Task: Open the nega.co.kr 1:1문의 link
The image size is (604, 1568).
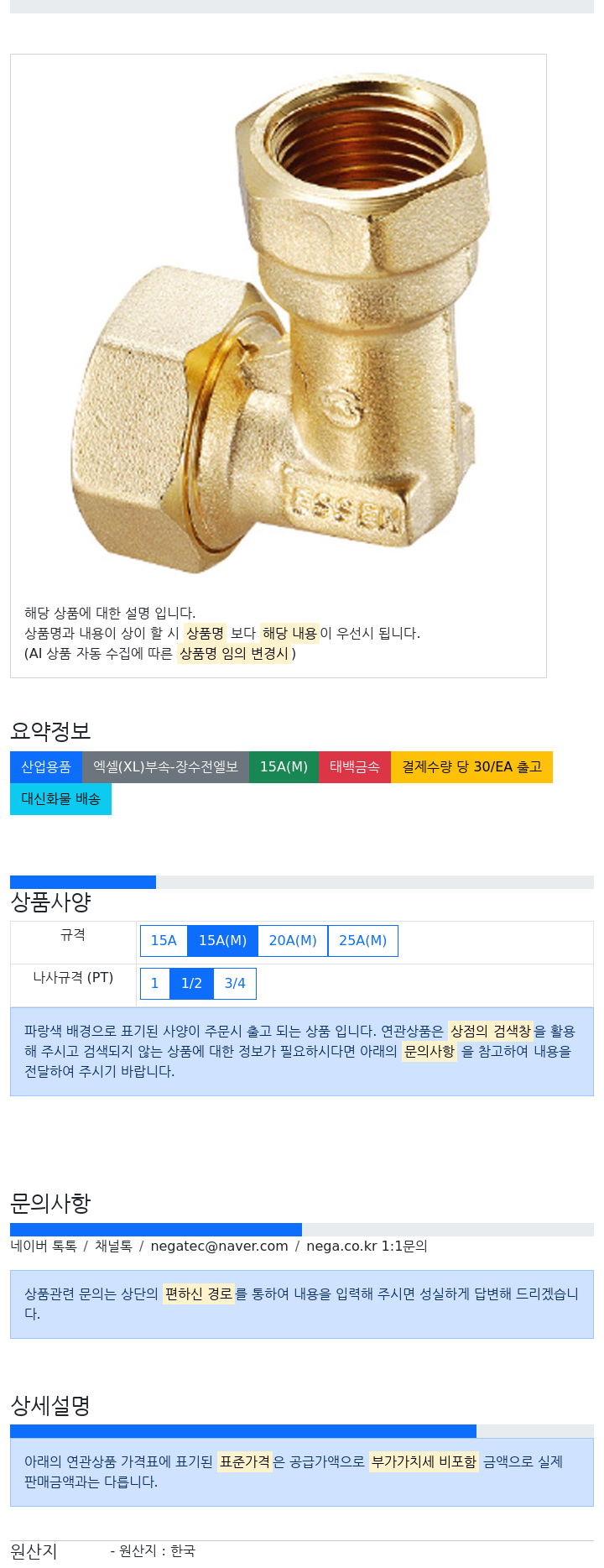Action: [x=367, y=1247]
